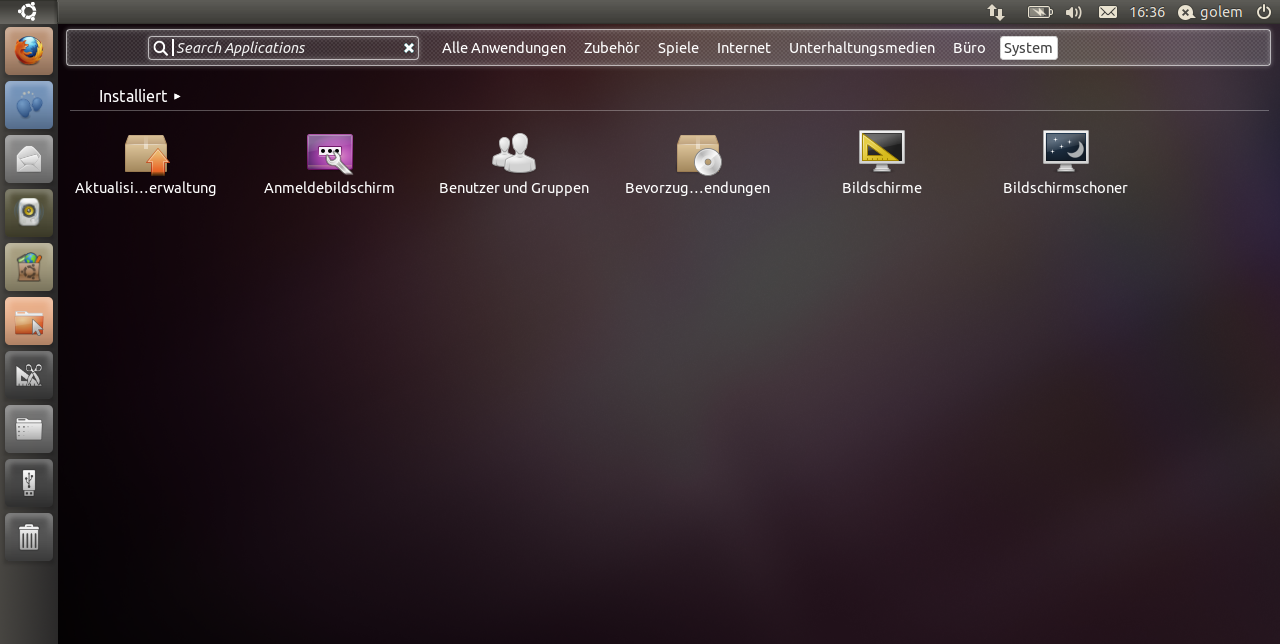Click the USB drive launcher icon

coord(29,483)
